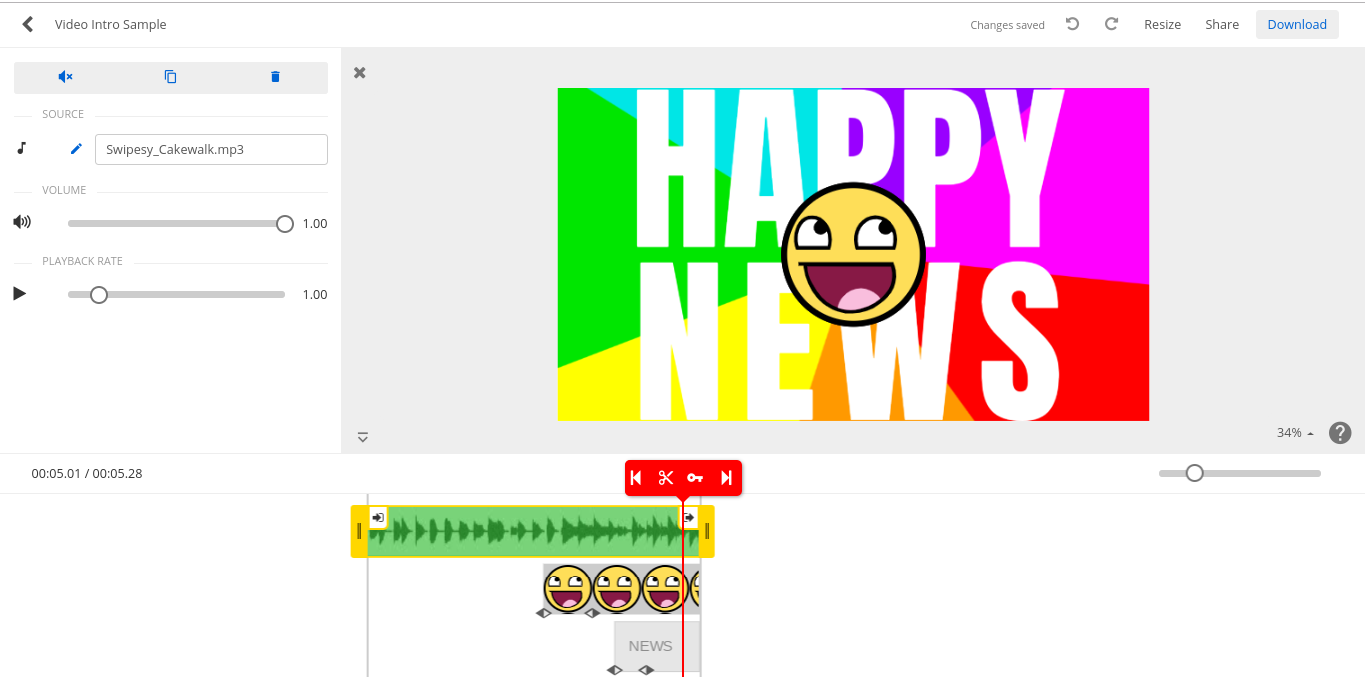Close the properties panel with the X icon
This screenshot has height=677, width=1365.
coord(360,72)
